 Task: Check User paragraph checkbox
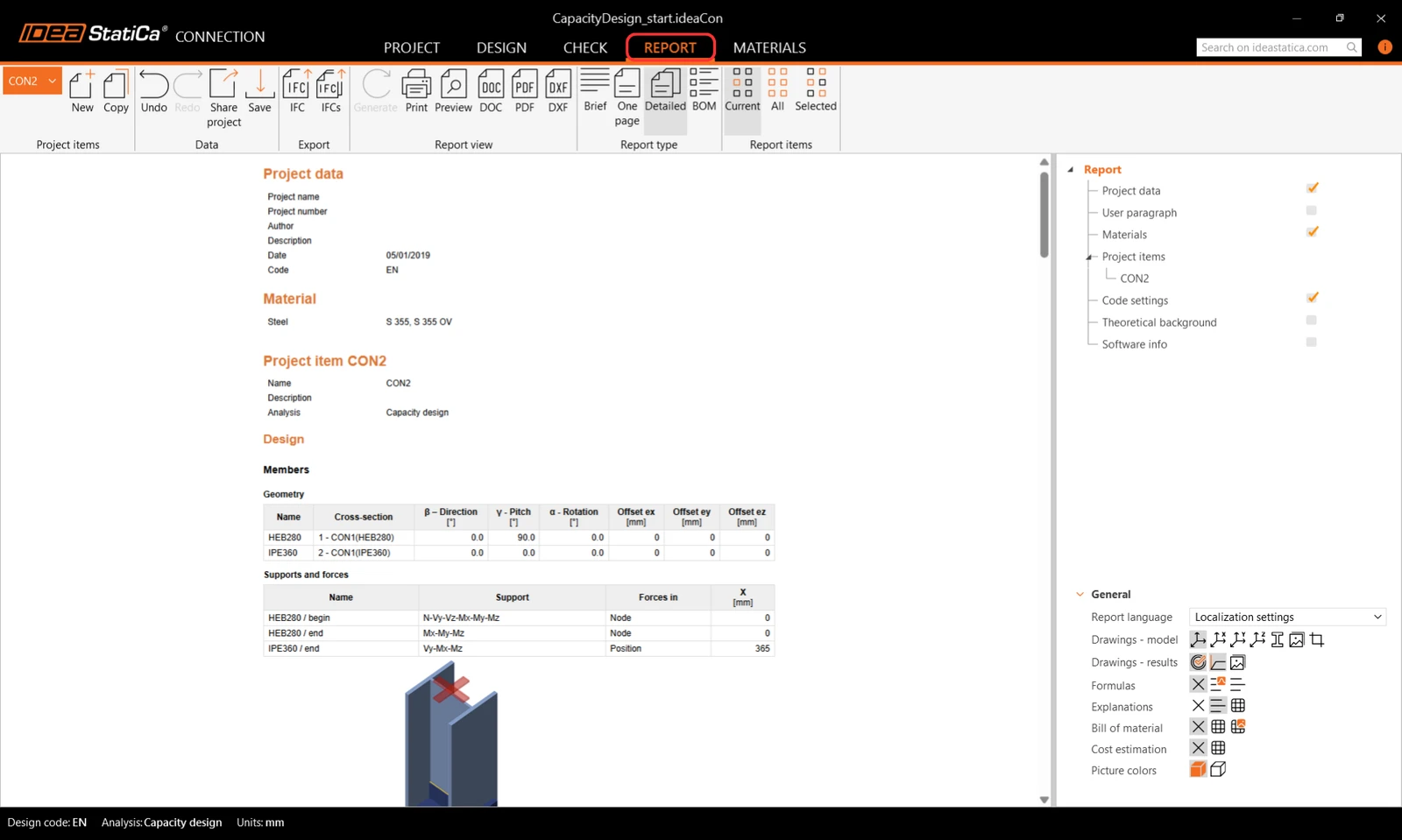(x=1312, y=210)
